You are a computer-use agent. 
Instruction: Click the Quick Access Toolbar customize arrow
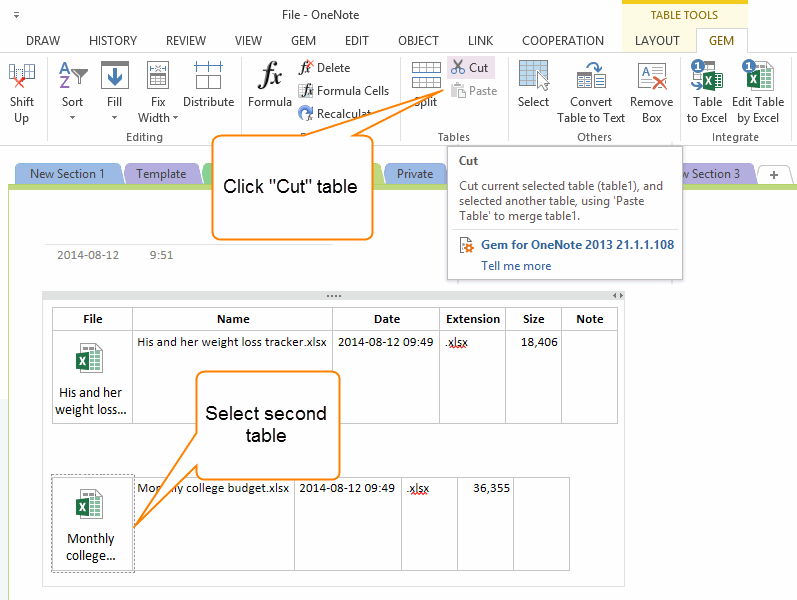click(16, 15)
